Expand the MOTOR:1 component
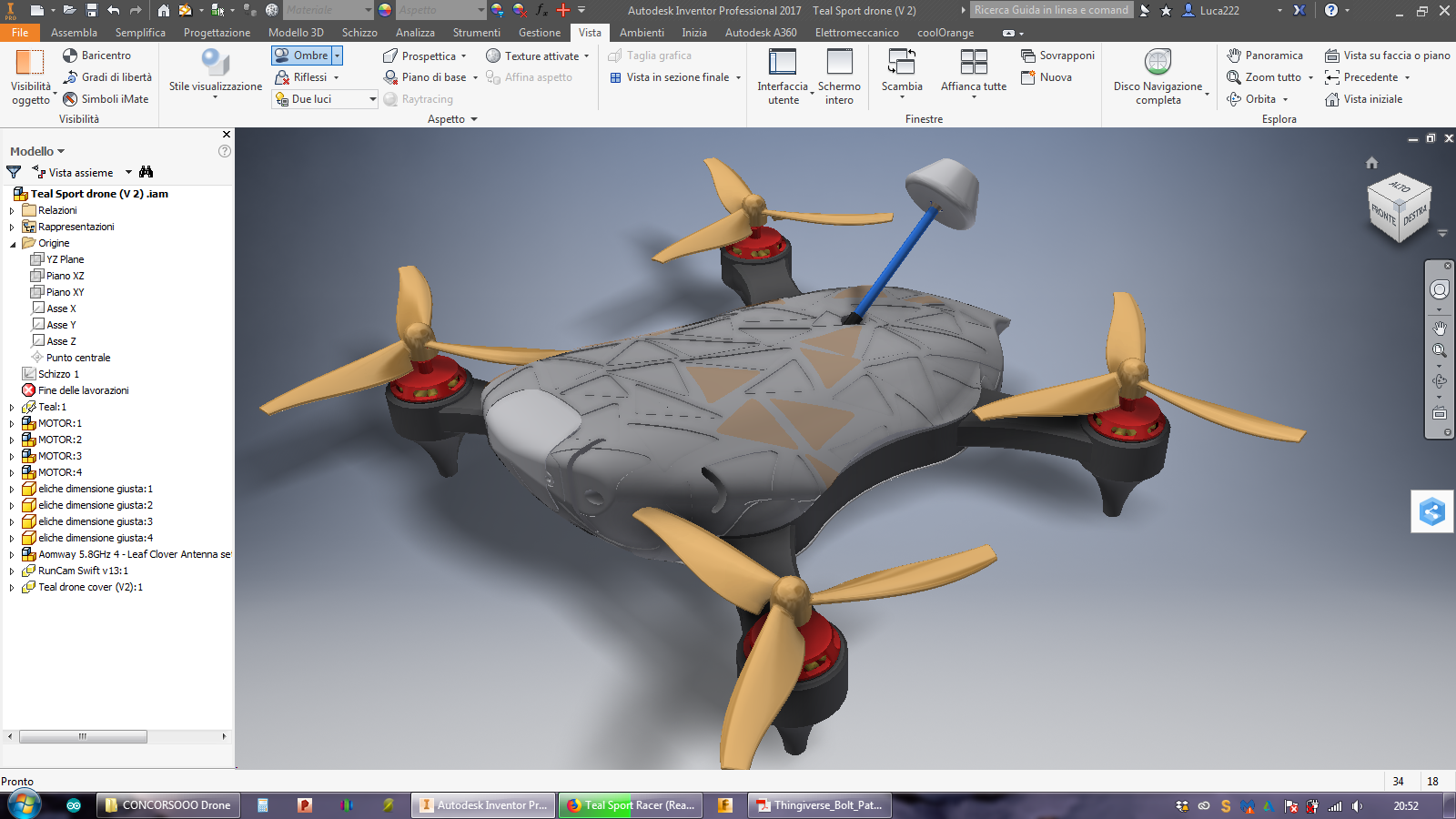1456x819 pixels. (x=13, y=424)
